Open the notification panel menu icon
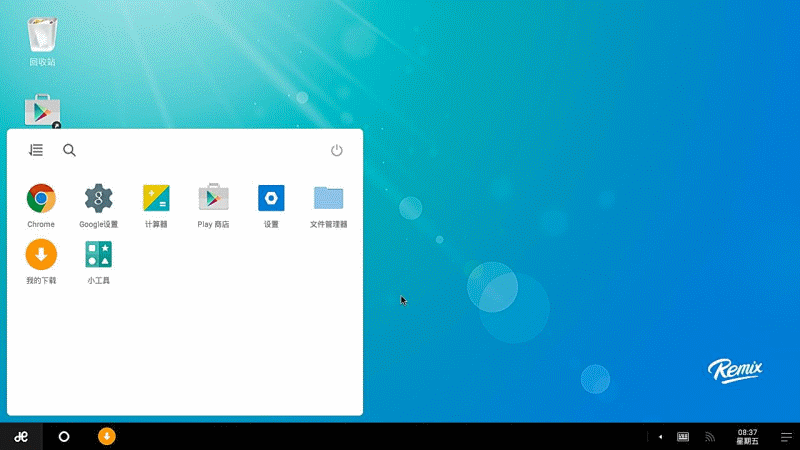 pos(786,437)
